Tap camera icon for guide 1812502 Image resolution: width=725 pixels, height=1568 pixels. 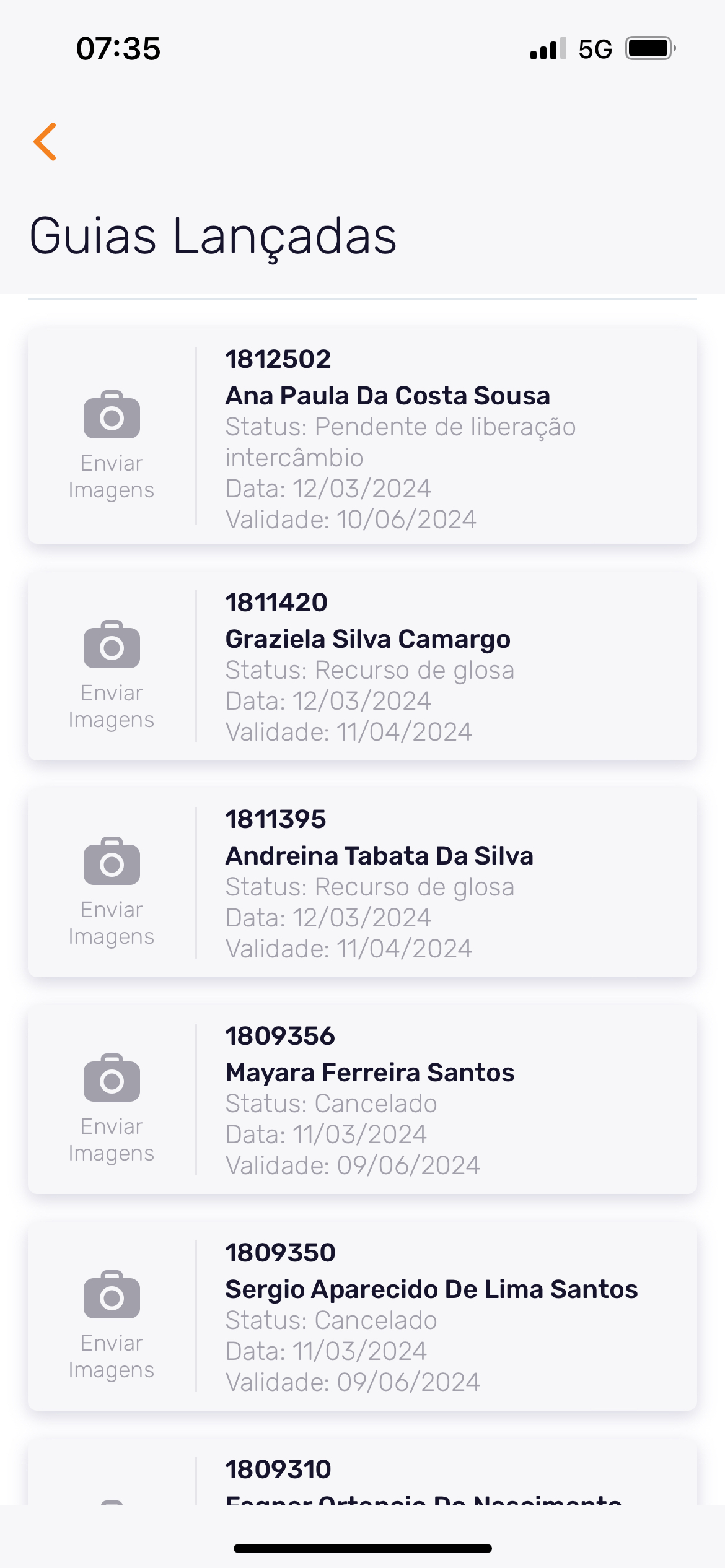point(112,415)
